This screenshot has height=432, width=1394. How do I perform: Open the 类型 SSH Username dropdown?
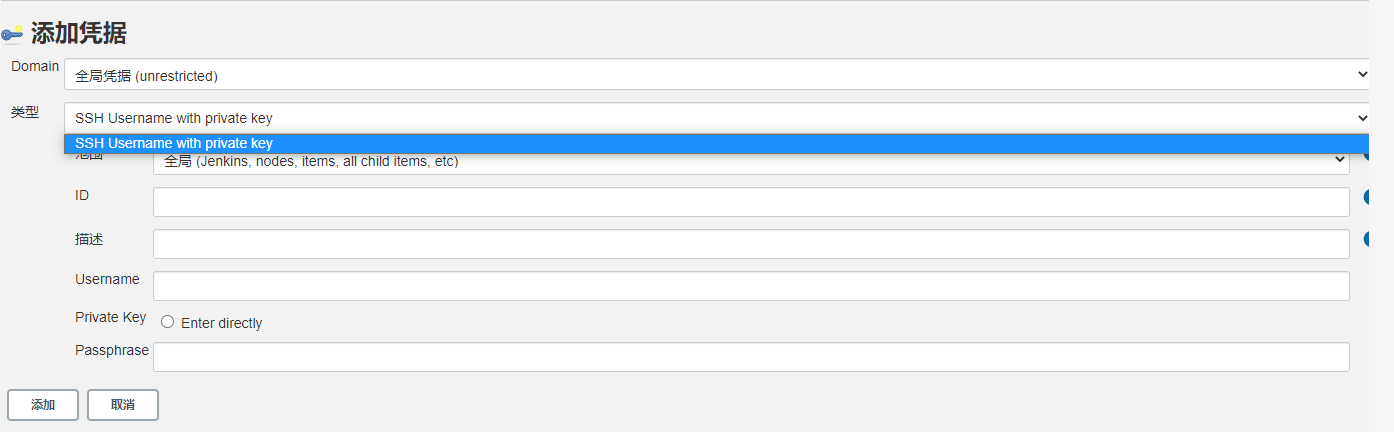[716, 118]
